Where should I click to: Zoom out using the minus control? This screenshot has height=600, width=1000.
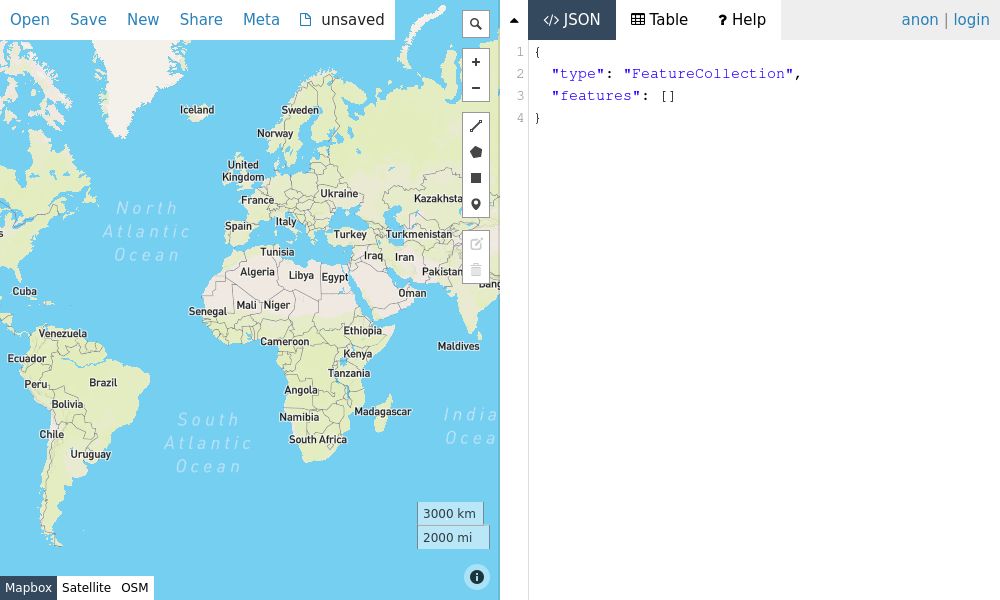point(476,88)
